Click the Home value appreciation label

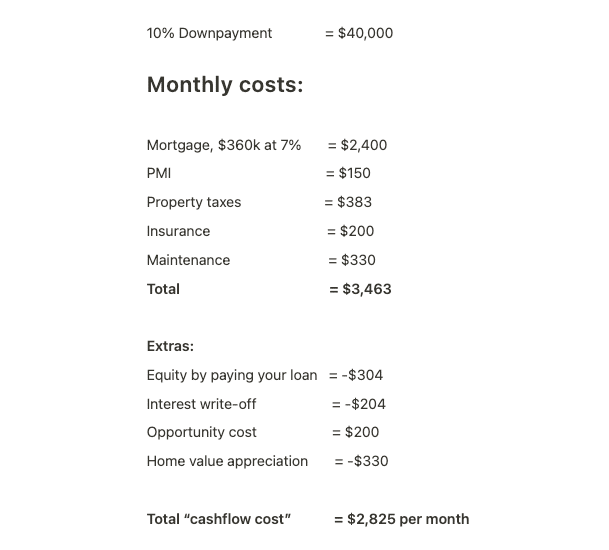point(227,461)
